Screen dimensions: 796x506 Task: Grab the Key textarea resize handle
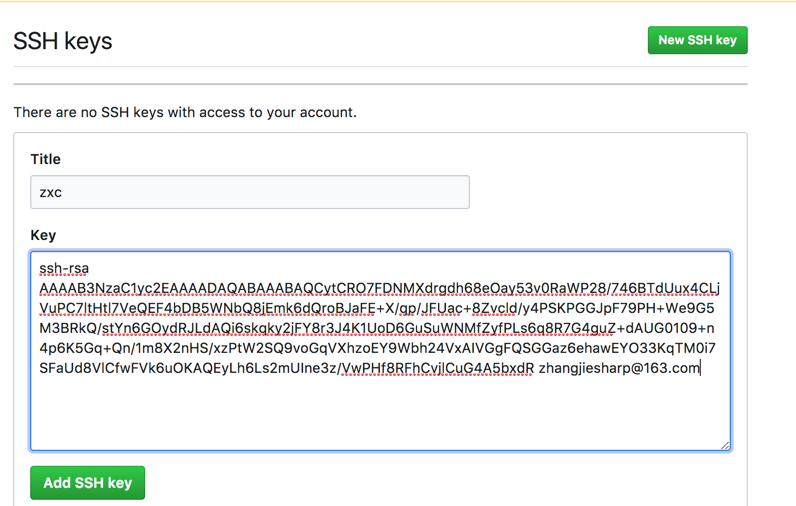(725, 444)
